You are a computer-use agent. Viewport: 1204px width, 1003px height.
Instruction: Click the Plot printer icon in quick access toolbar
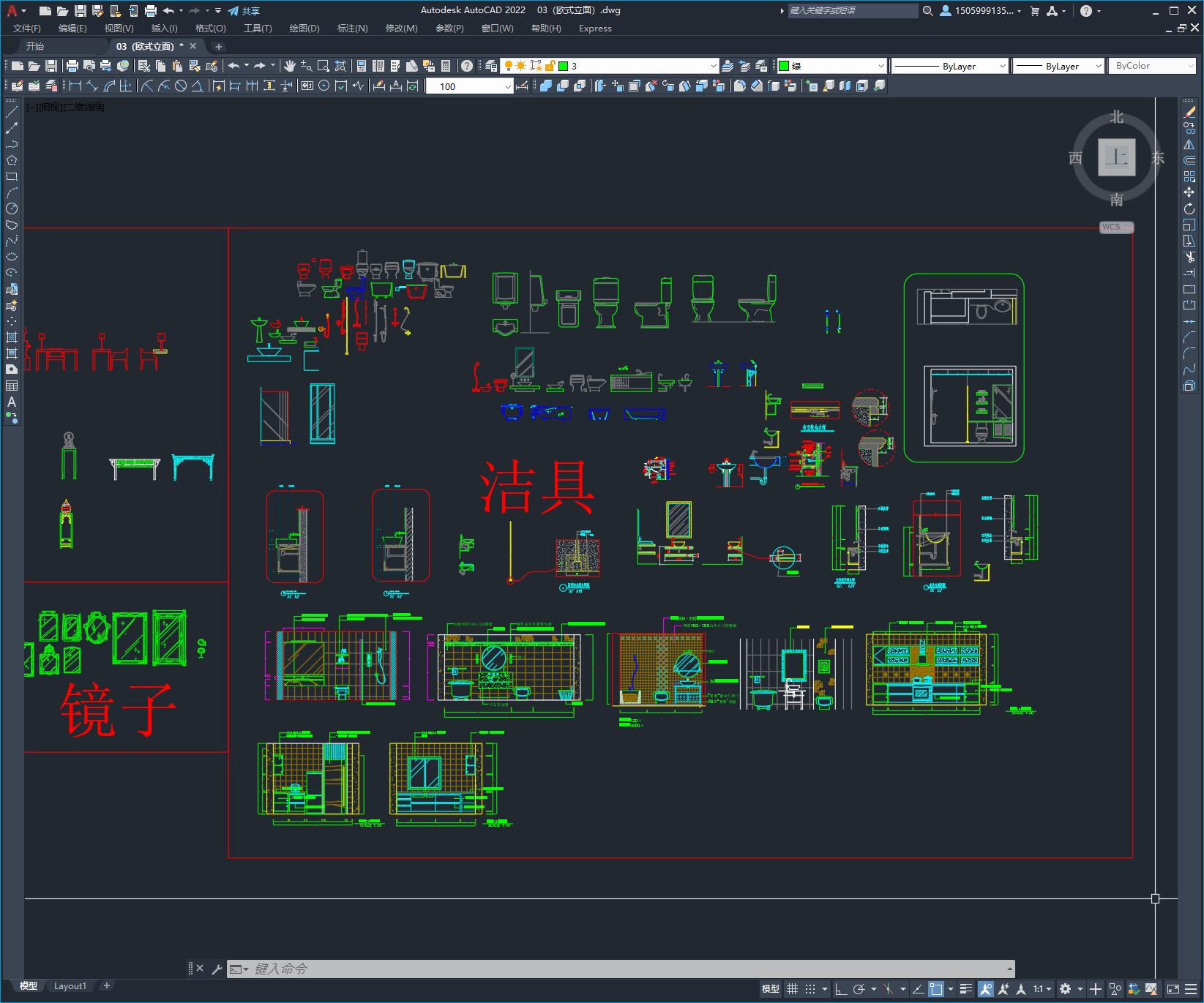pos(151,11)
